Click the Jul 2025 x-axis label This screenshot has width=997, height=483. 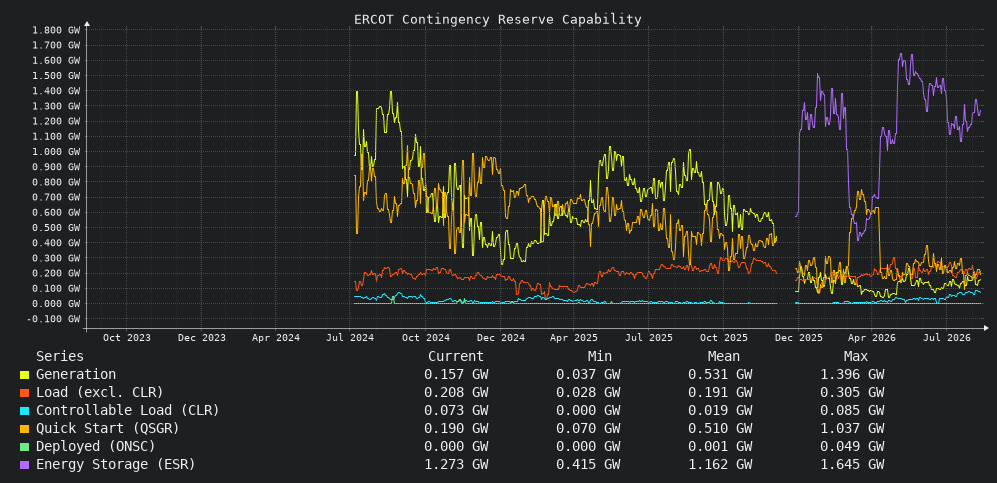pyautogui.click(x=649, y=338)
